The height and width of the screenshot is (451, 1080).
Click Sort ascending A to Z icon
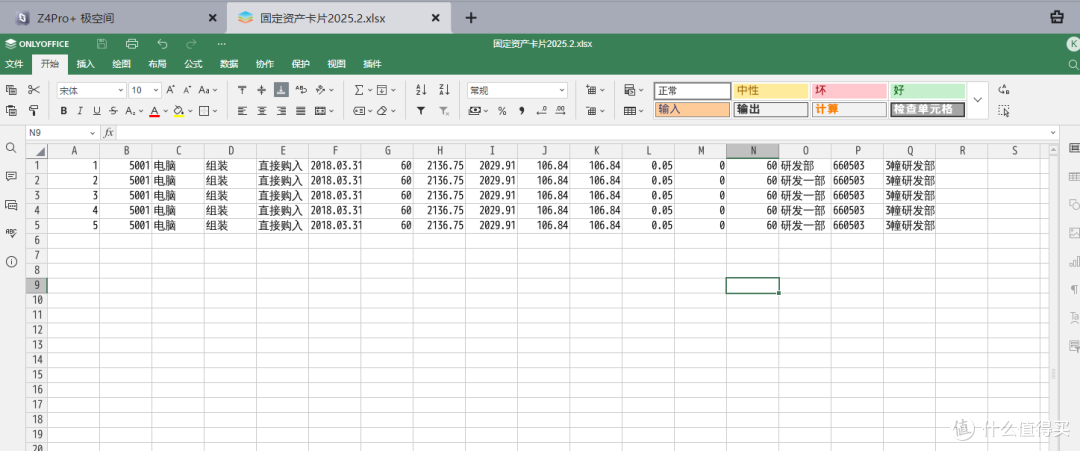click(422, 90)
